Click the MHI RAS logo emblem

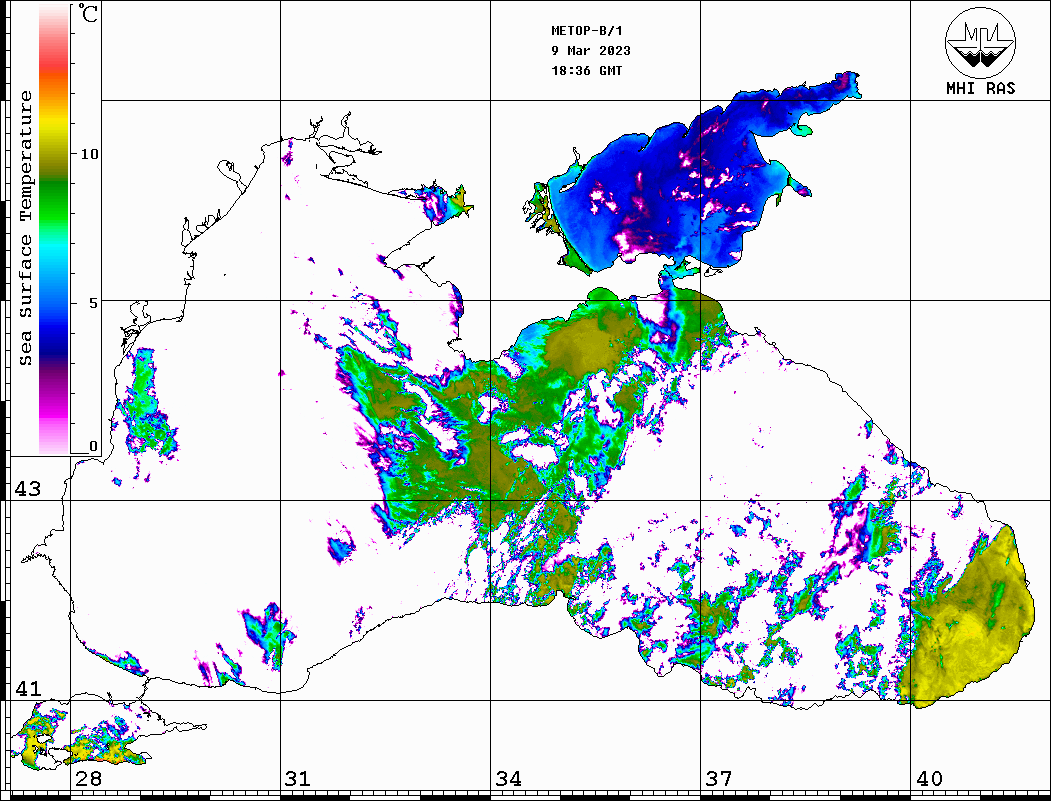click(980, 42)
